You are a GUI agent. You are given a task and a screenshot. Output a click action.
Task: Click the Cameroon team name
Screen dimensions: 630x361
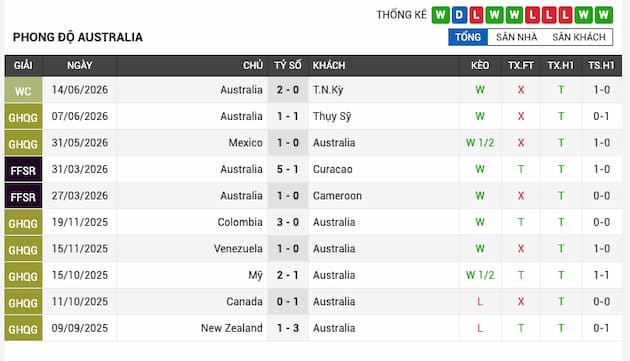pyautogui.click(x=337, y=196)
